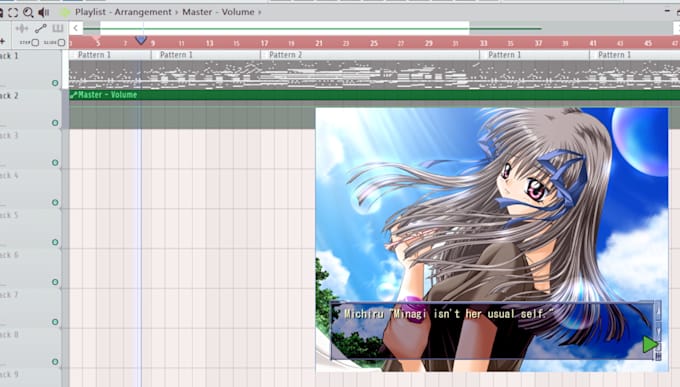This screenshot has width=680, height=387.
Task: Focus audio clips with the waveform icon
Action: click(22, 29)
